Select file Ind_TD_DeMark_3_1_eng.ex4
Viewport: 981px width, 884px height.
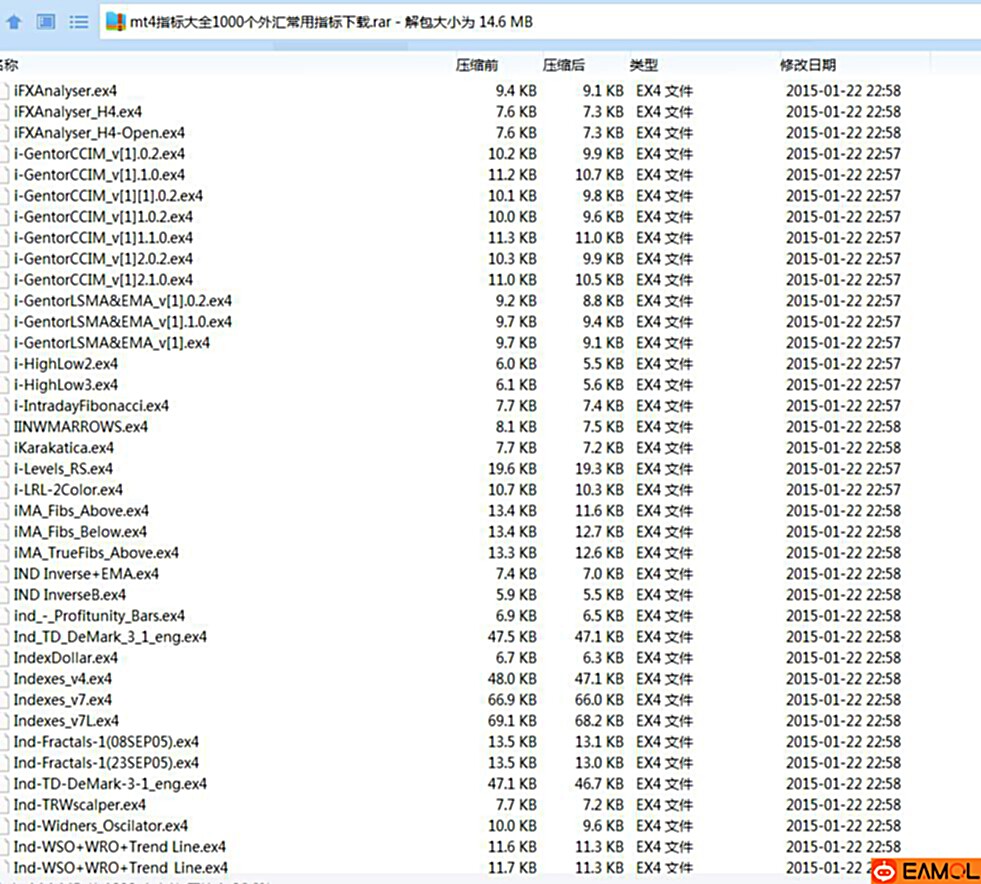110,637
